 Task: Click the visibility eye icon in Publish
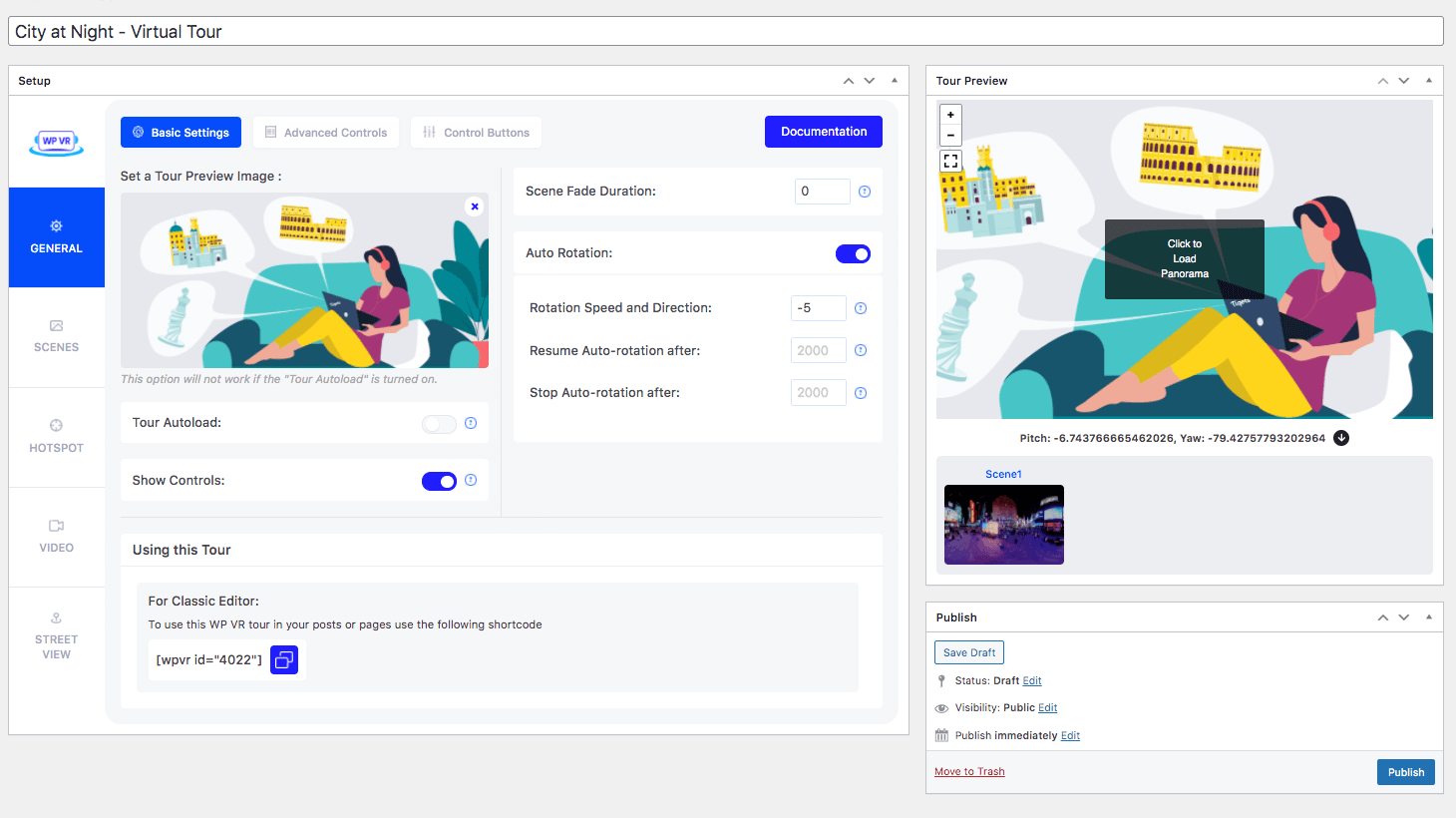(x=941, y=708)
